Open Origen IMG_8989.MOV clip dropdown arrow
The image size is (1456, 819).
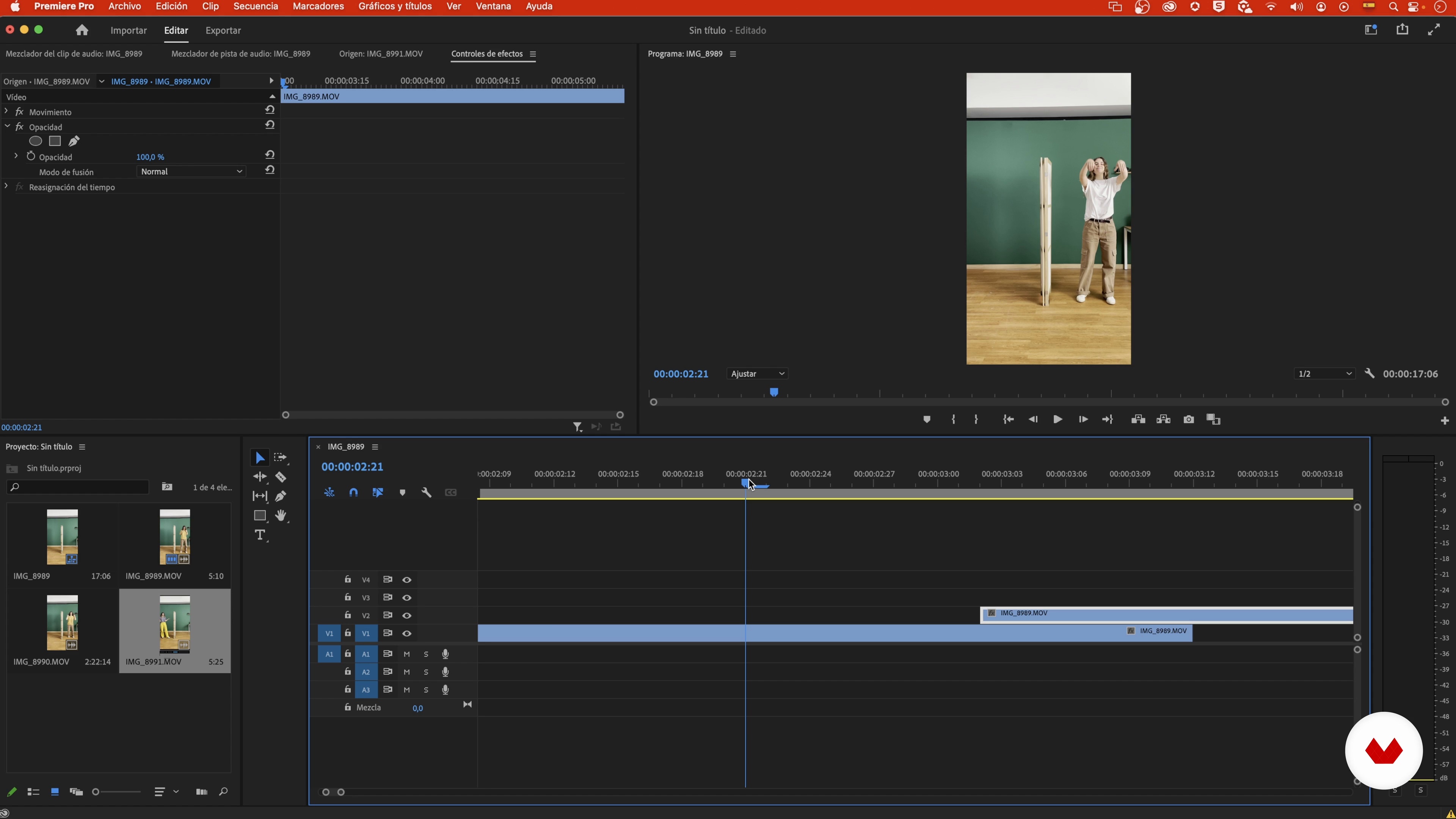click(x=102, y=82)
